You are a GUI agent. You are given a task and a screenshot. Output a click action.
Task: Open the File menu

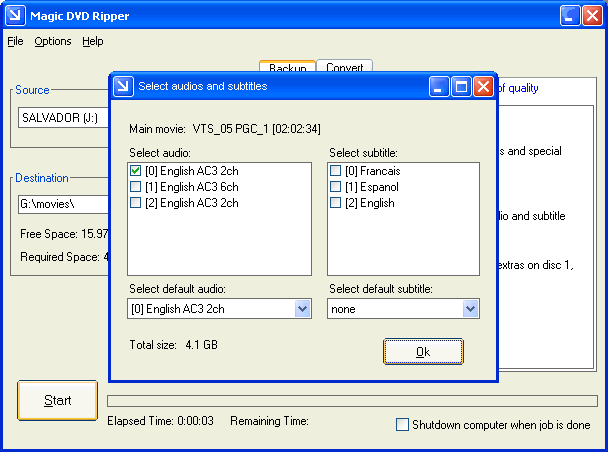15,41
